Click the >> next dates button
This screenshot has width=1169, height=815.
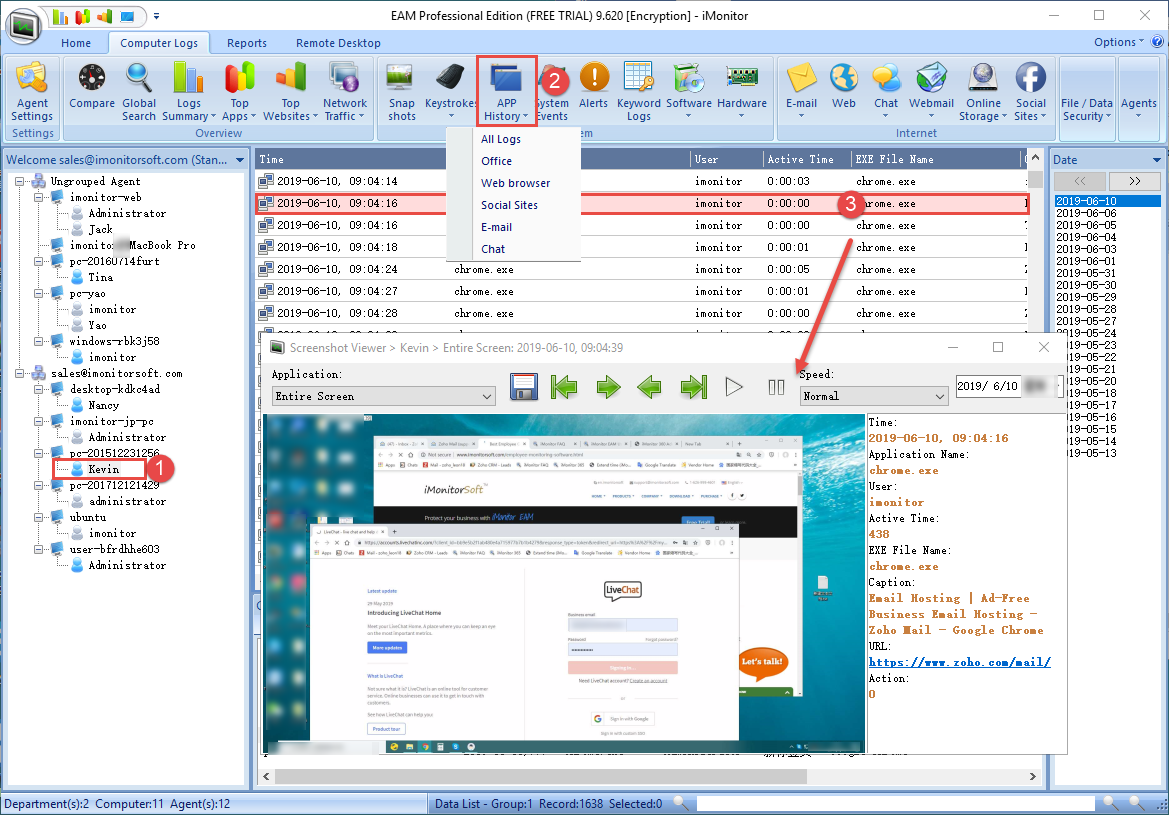click(1135, 181)
